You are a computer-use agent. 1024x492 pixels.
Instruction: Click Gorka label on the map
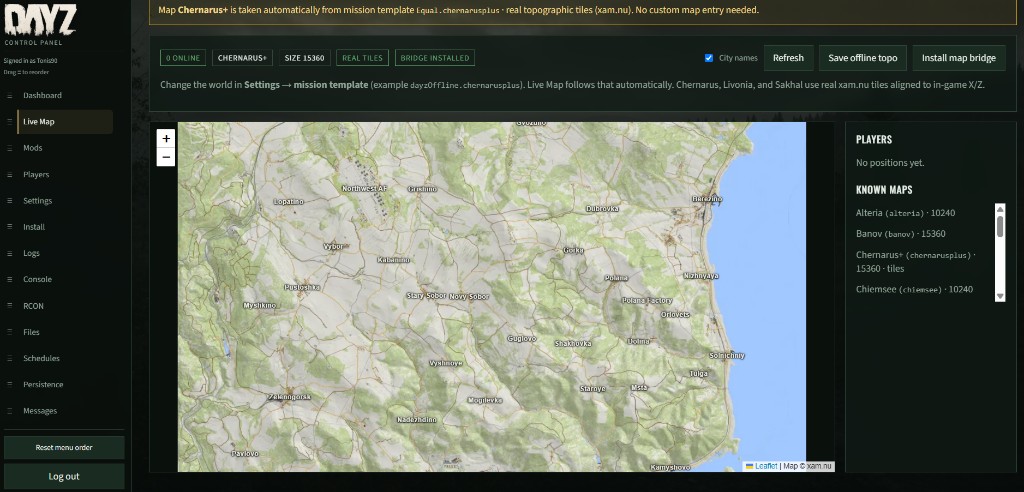(x=573, y=250)
